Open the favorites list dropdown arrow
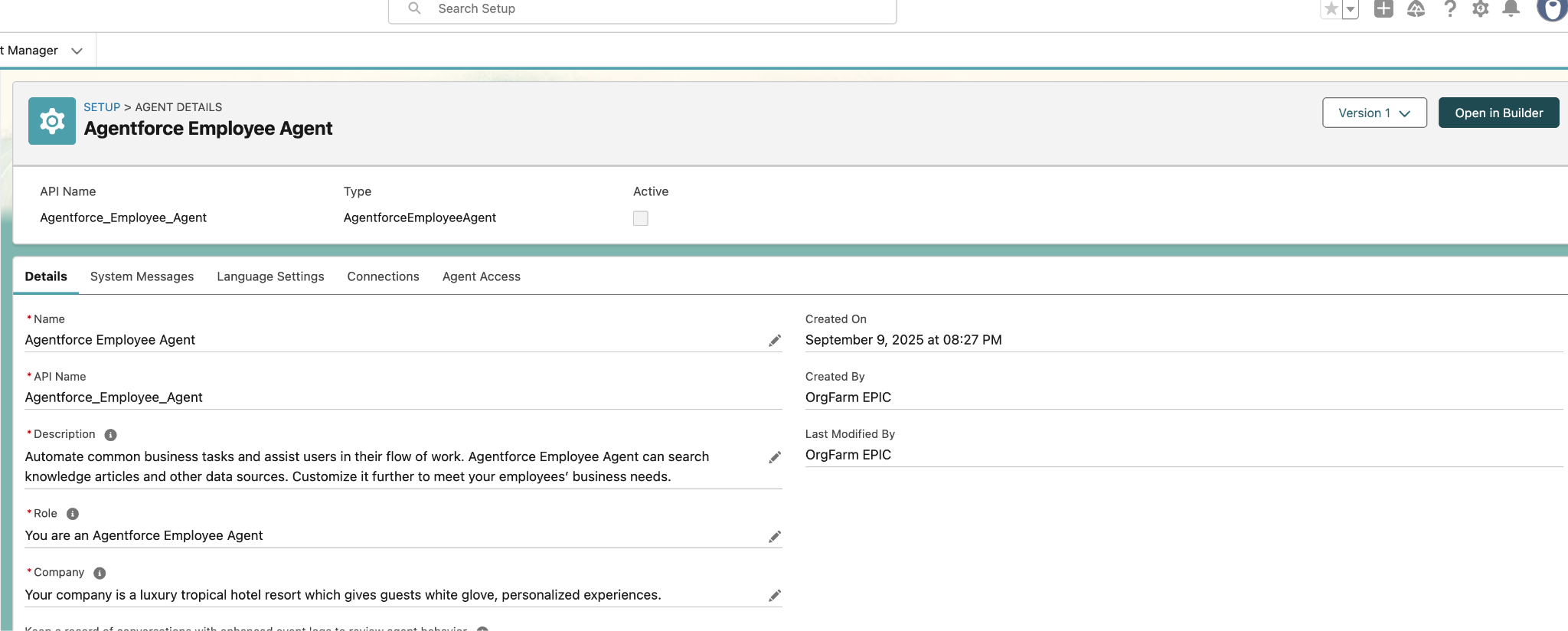Image resolution: width=1568 pixels, height=631 pixels. (1351, 9)
